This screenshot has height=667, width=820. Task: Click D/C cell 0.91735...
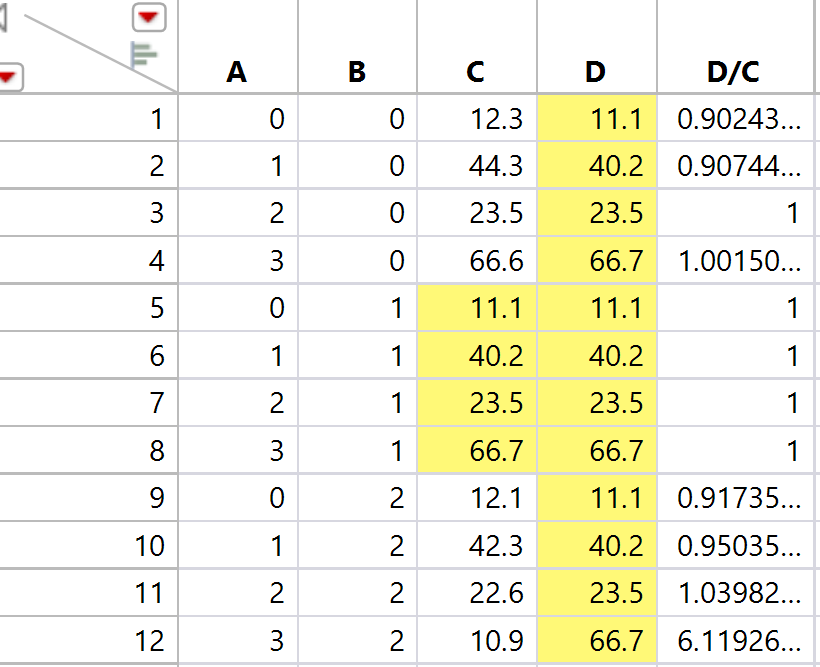[x=735, y=498]
